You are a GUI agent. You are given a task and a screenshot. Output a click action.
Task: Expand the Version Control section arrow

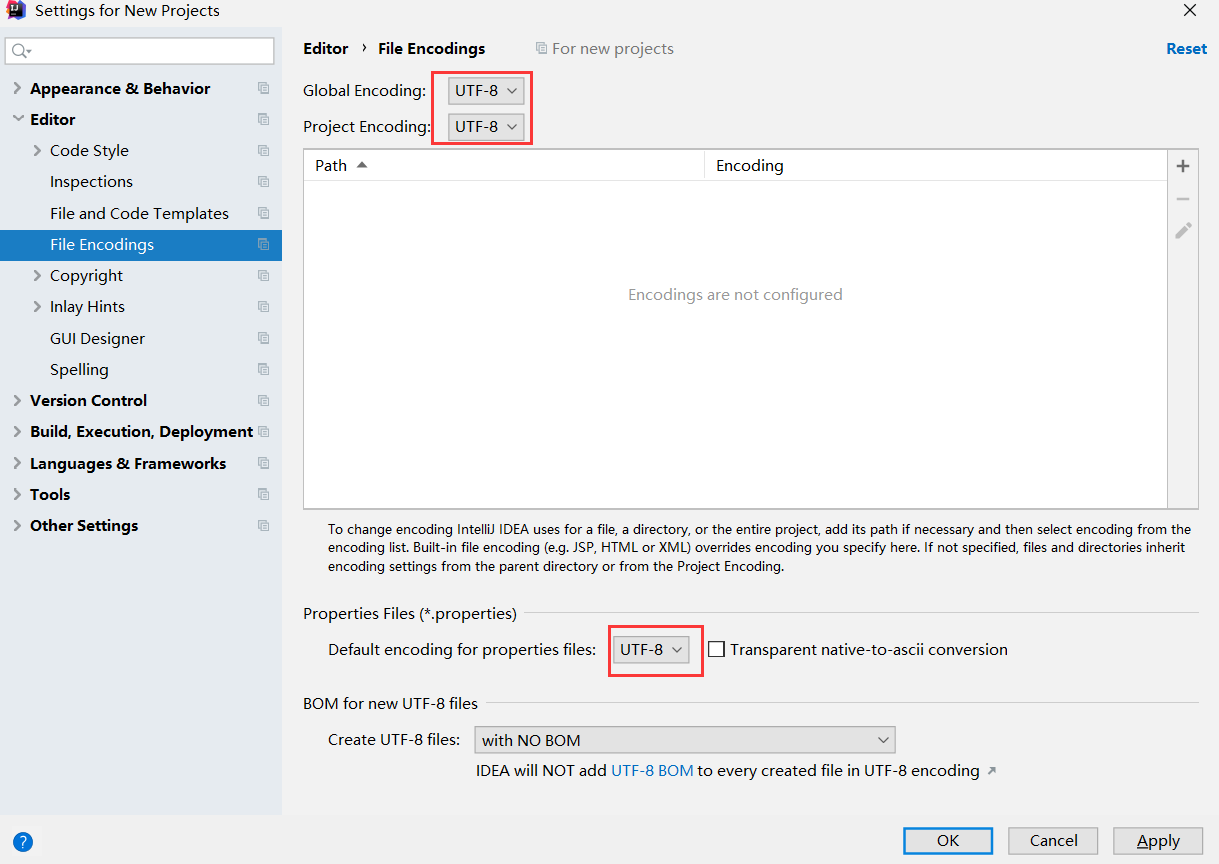(17, 400)
